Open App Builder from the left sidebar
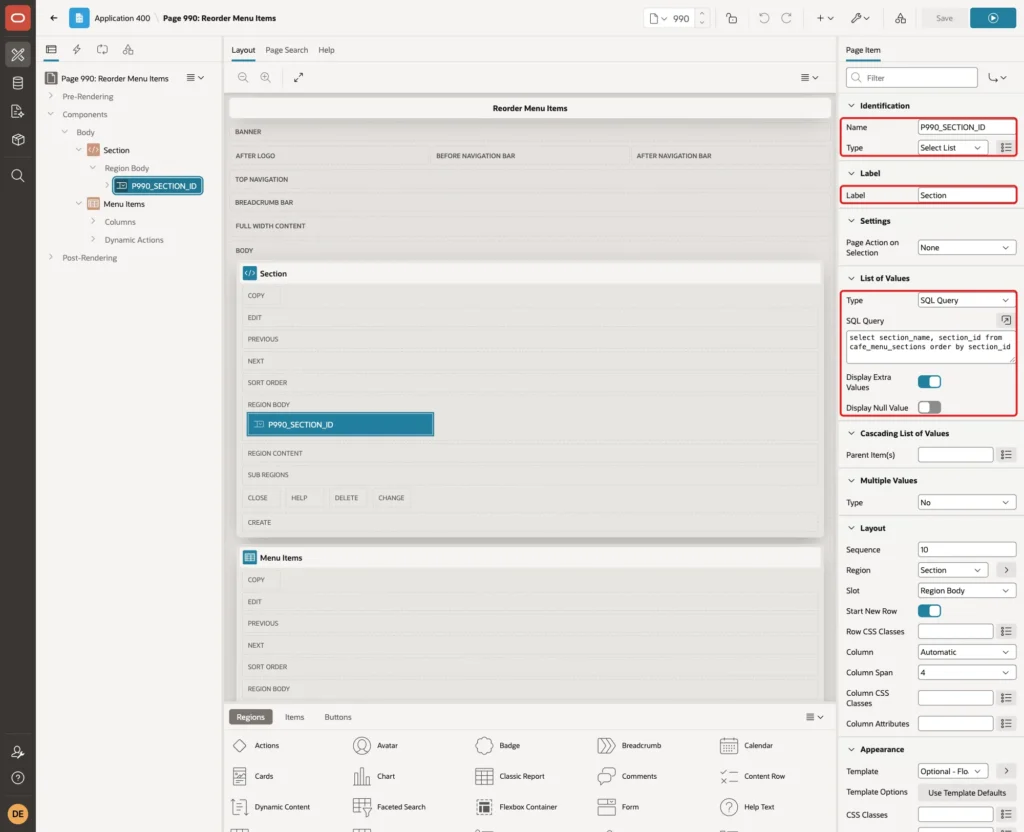The width and height of the screenshot is (1024, 832). pos(18,55)
